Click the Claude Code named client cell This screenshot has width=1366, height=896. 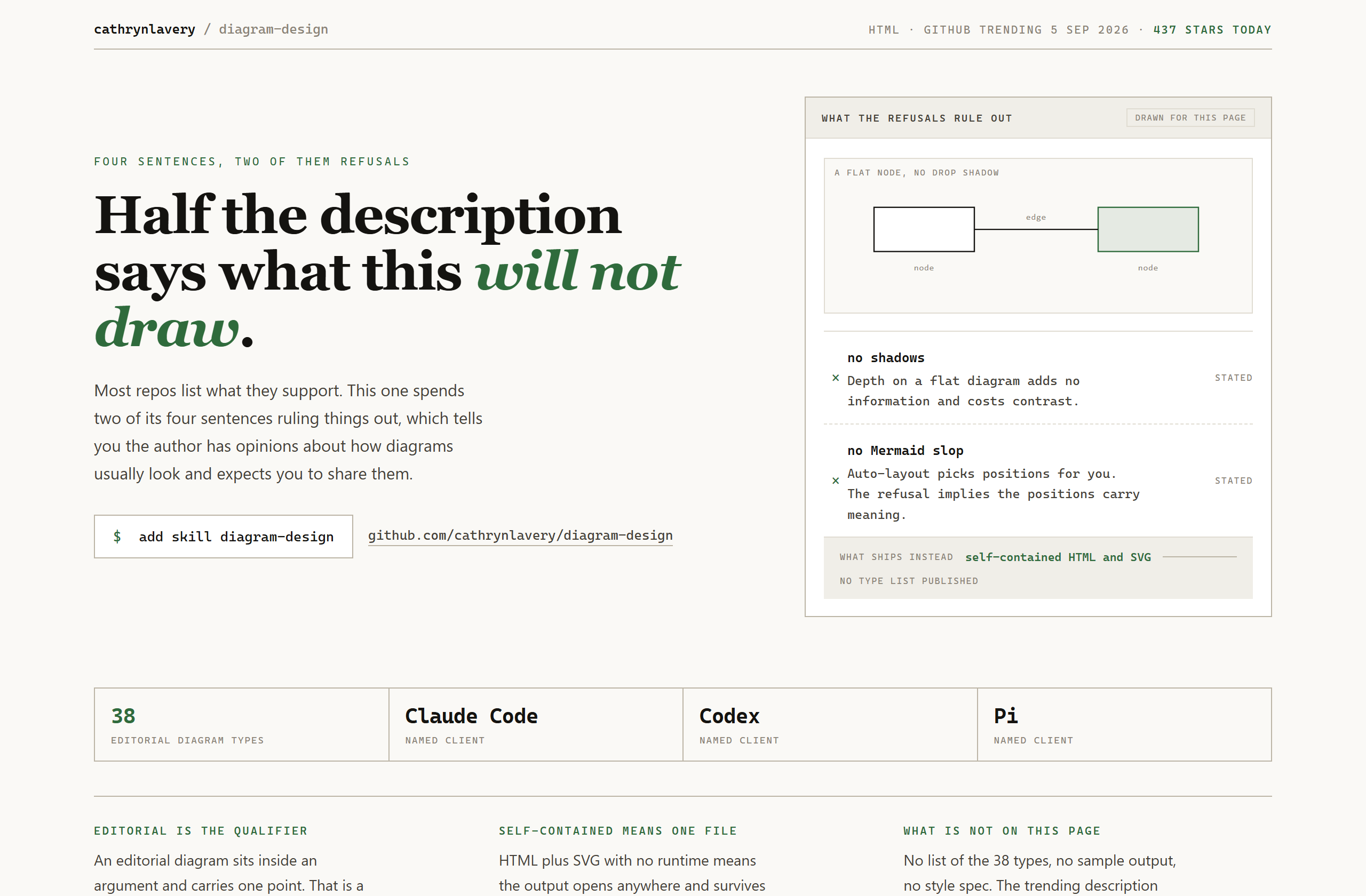[x=536, y=724]
